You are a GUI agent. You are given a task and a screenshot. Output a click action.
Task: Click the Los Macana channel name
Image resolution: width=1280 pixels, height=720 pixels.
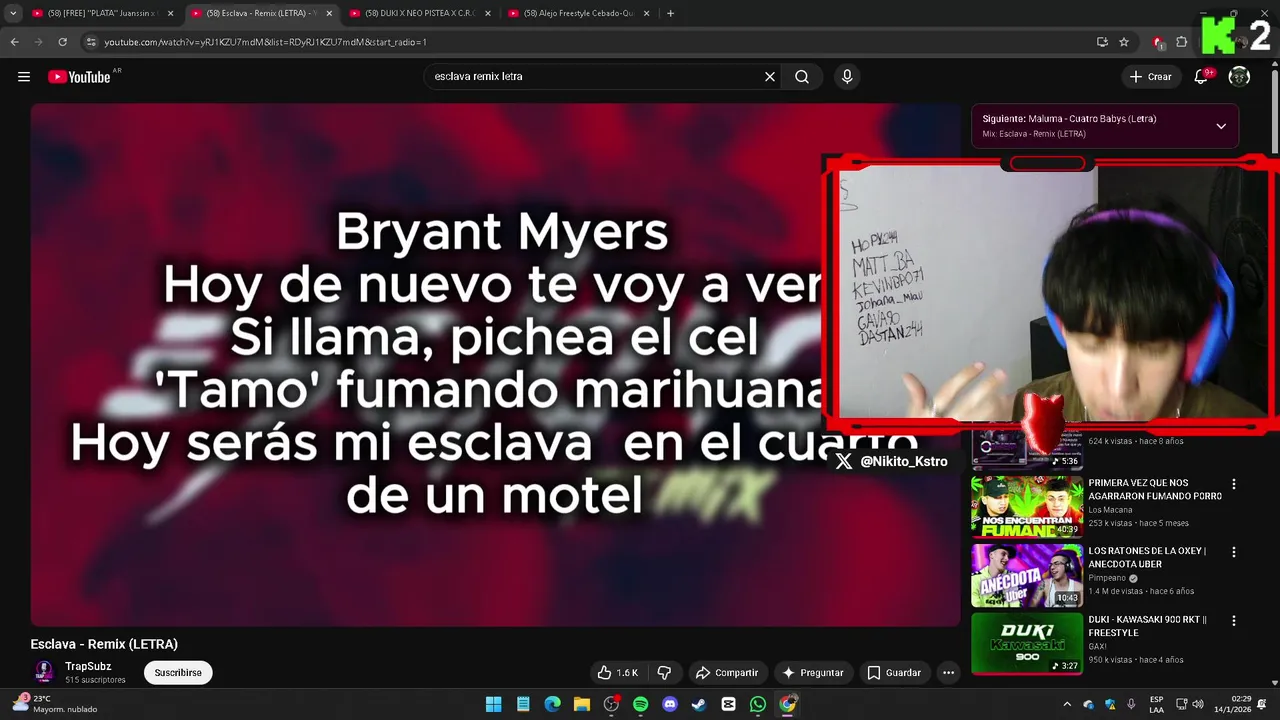tap(1110, 510)
